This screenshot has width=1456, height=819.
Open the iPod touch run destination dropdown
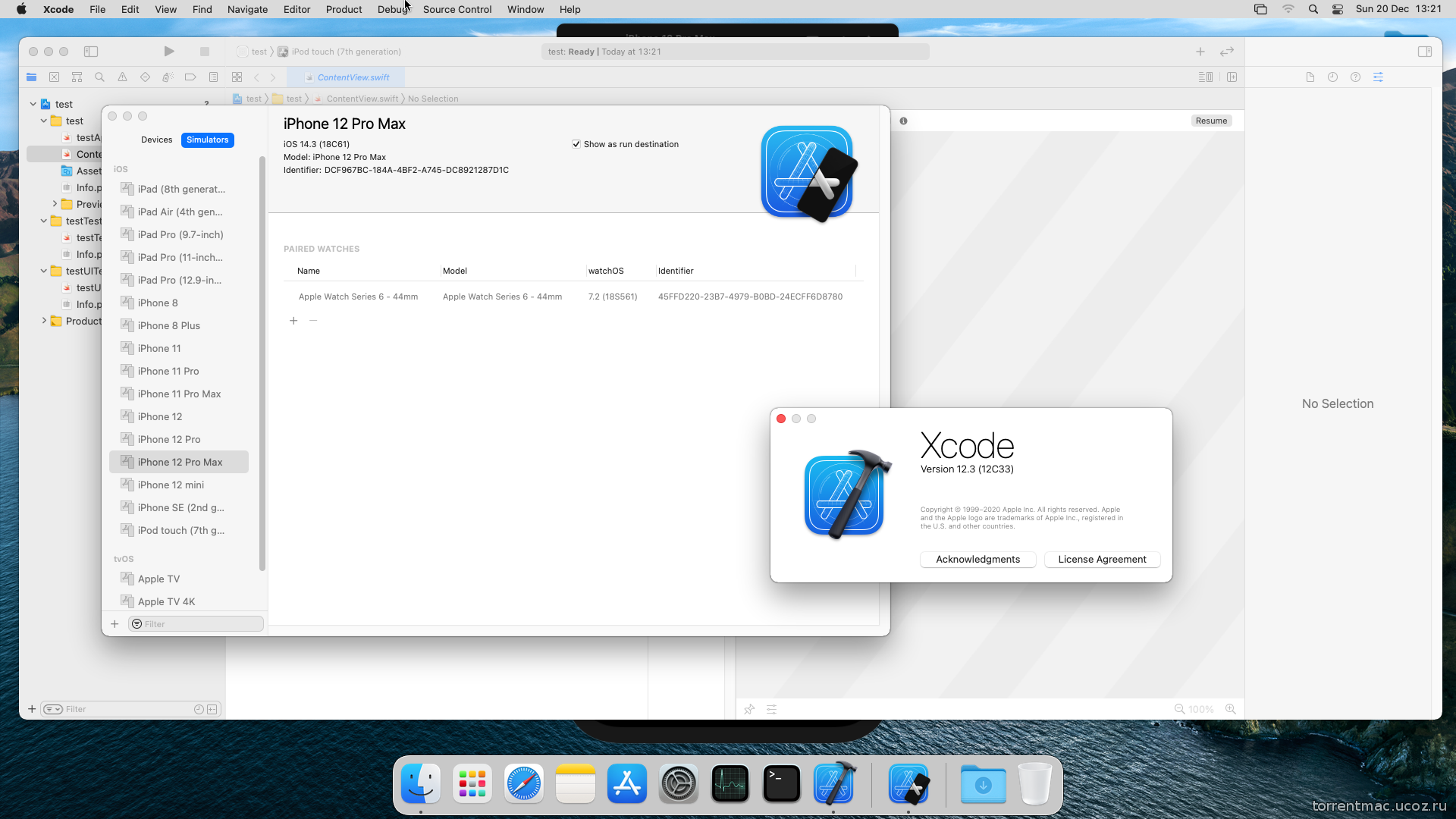tap(339, 52)
